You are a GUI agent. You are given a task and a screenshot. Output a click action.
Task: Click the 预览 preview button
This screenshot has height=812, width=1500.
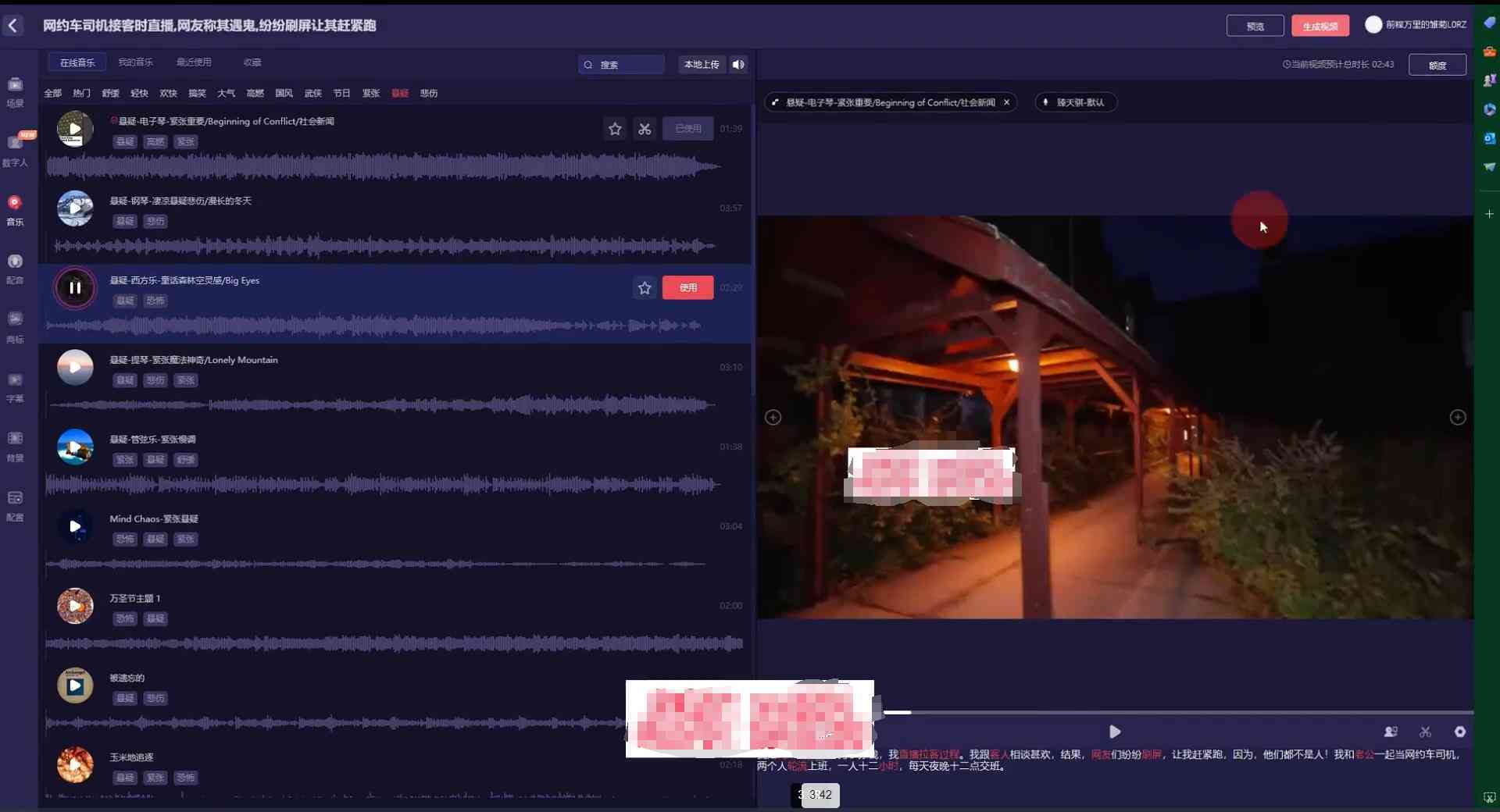click(1255, 26)
